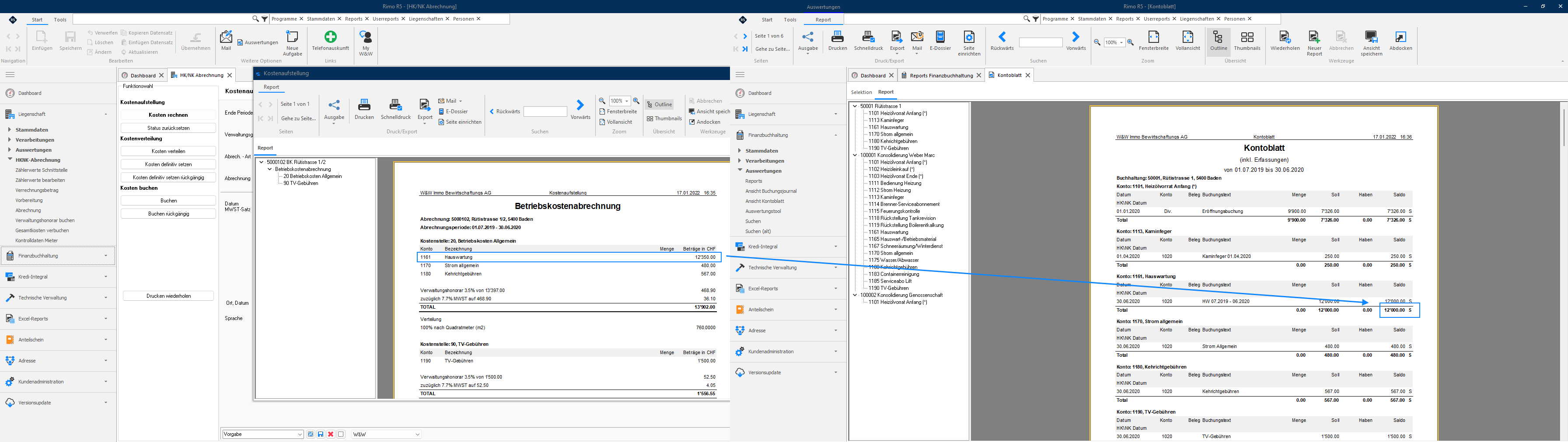The height and width of the screenshot is (442, 1568).
Task: Switch to Dashboard tab beside HK/NK Abrechnung
Action: coord(143,76)
